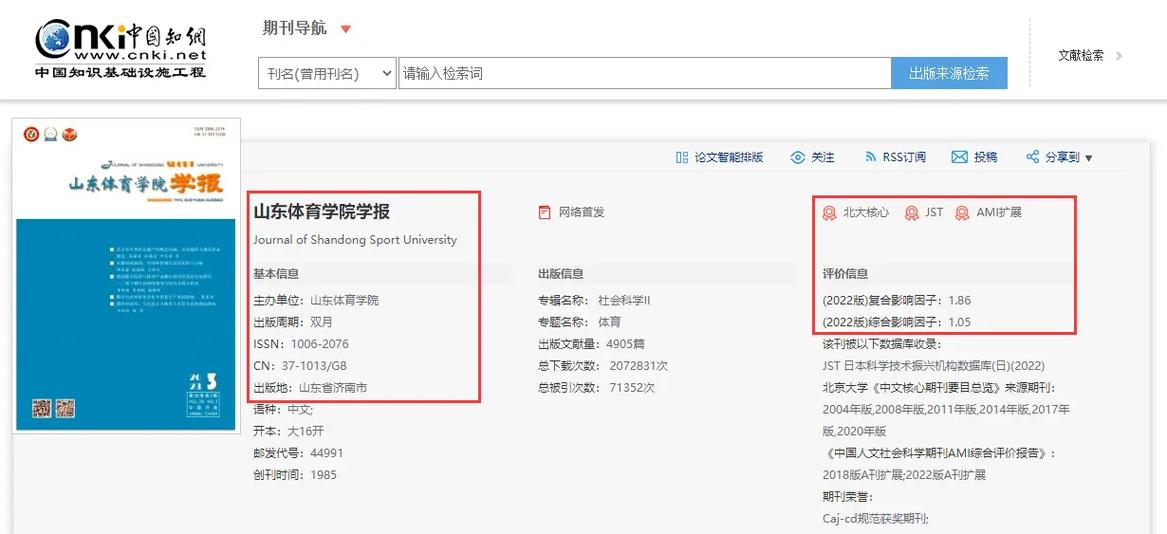Expand the 期刊导航 red dropdown arrow
1167x534 pixels.
[x=345, y=29]
